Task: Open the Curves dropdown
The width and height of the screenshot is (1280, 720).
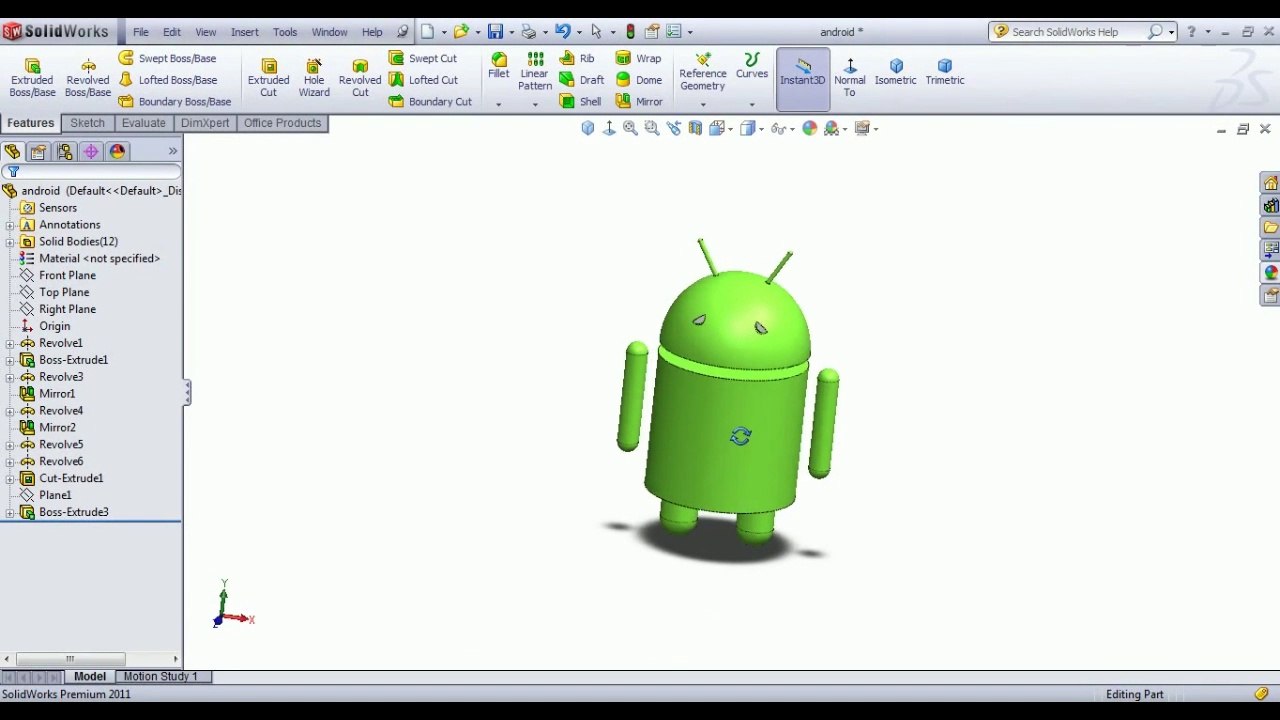Action: (x=752, y=104)
